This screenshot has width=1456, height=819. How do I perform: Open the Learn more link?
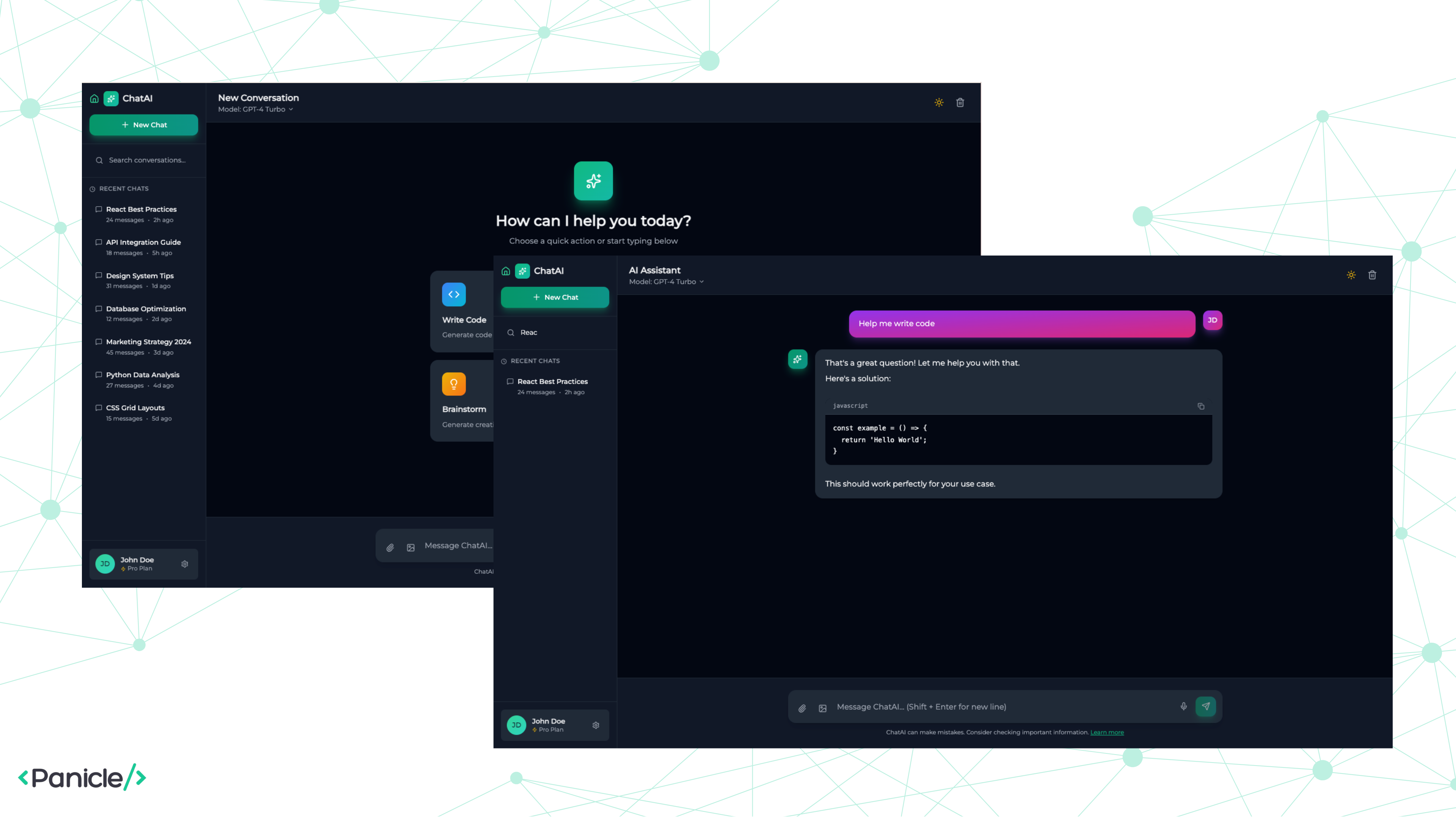1107,732
